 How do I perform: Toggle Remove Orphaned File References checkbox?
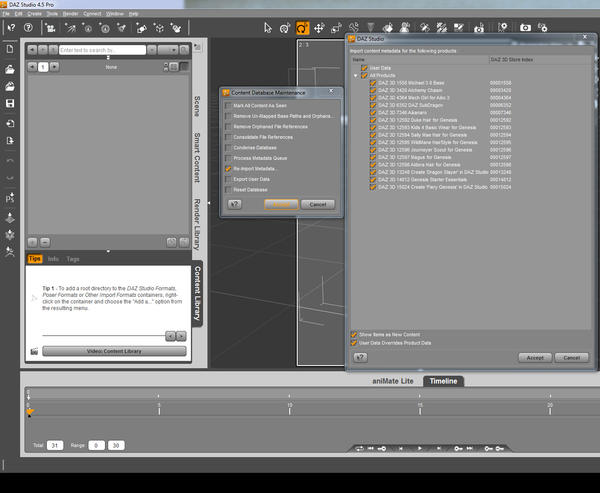tap(228, 127)
